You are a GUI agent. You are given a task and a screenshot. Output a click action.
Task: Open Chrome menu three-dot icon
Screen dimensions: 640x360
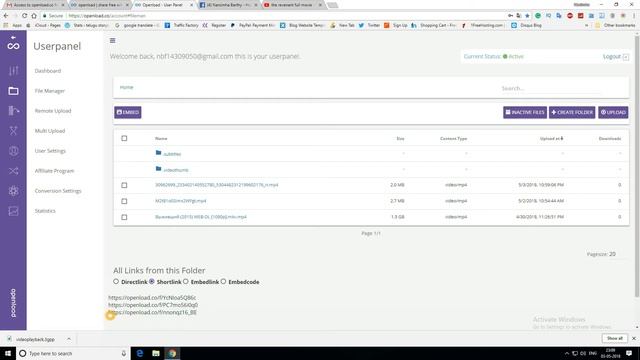tap(634, 16)
